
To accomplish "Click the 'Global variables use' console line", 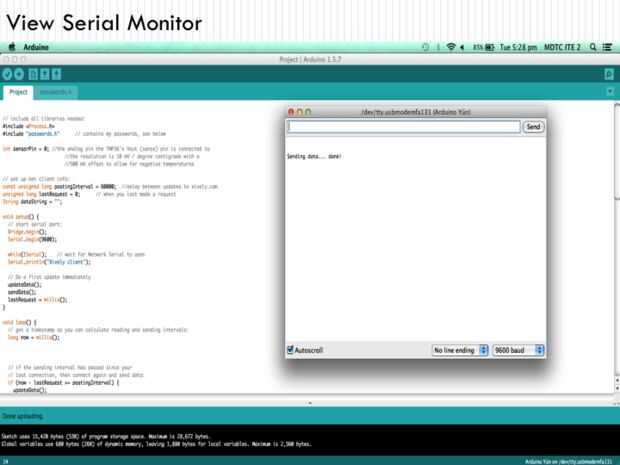I will (156, 444).
